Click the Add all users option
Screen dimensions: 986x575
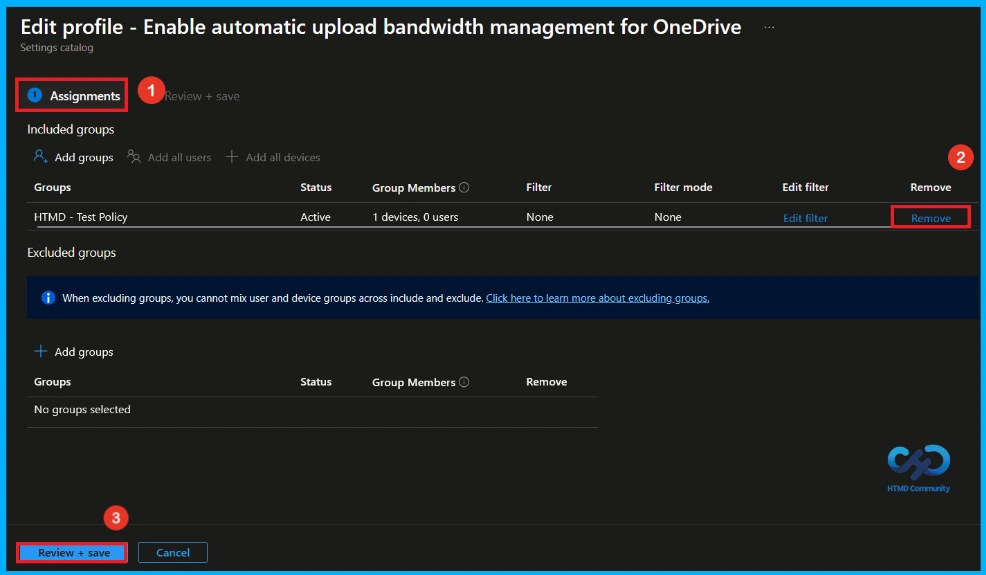[x=169, y=157]
